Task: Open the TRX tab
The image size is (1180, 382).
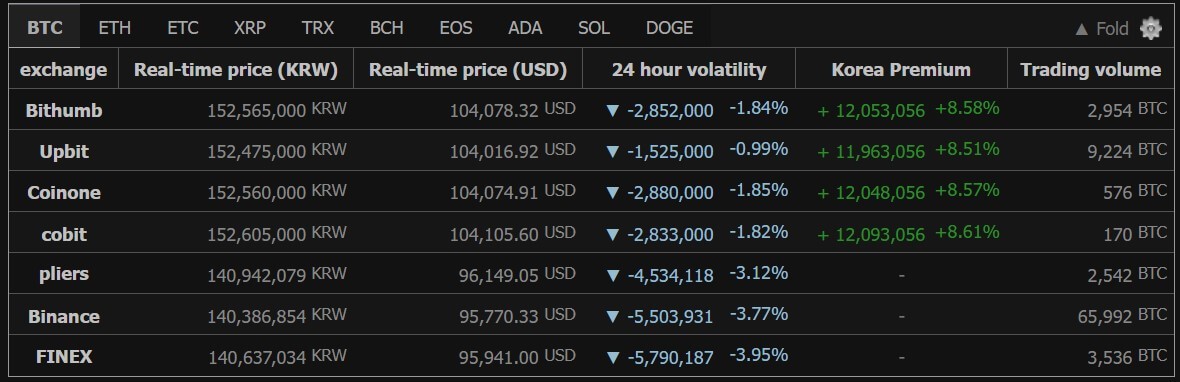Action: tap(318, 28)
